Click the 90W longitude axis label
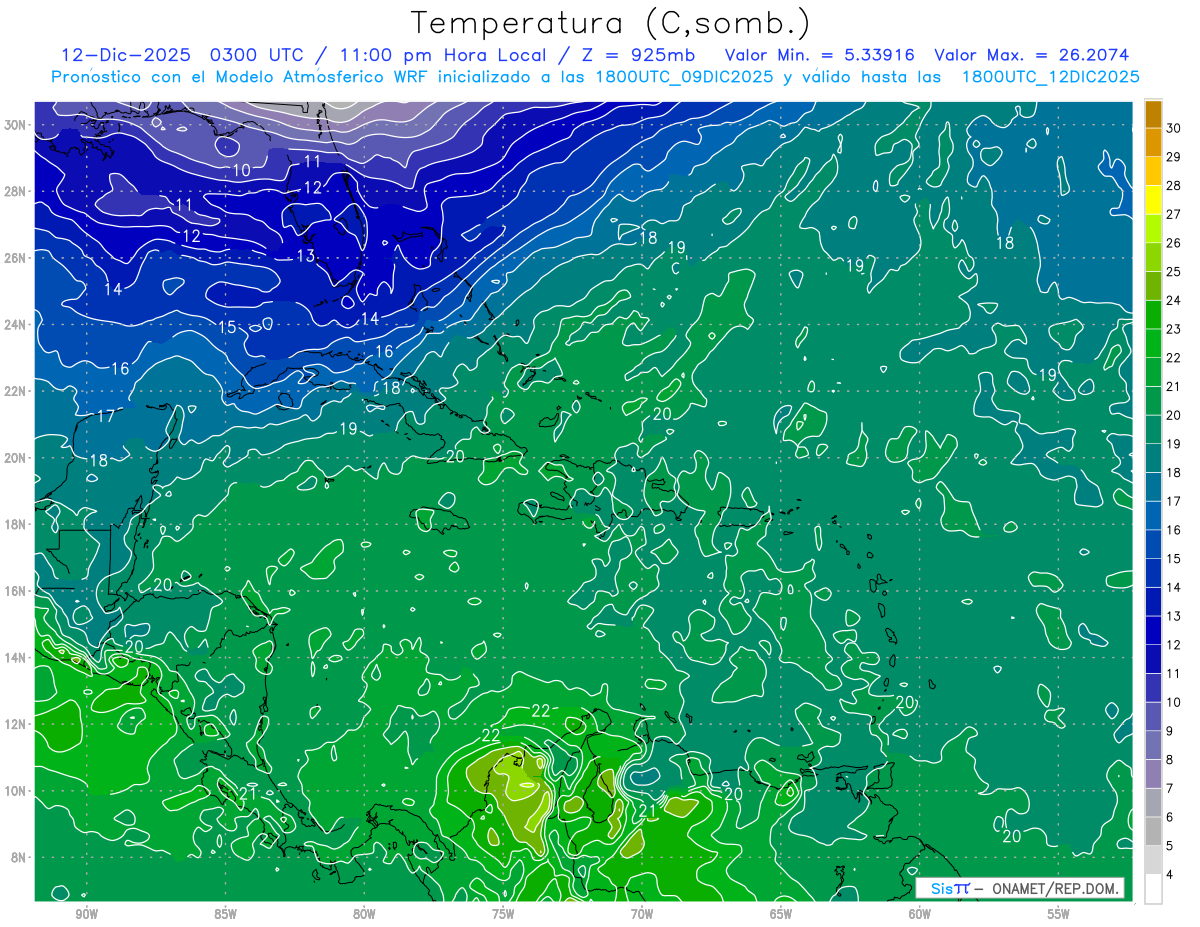 tap(86, 914)
